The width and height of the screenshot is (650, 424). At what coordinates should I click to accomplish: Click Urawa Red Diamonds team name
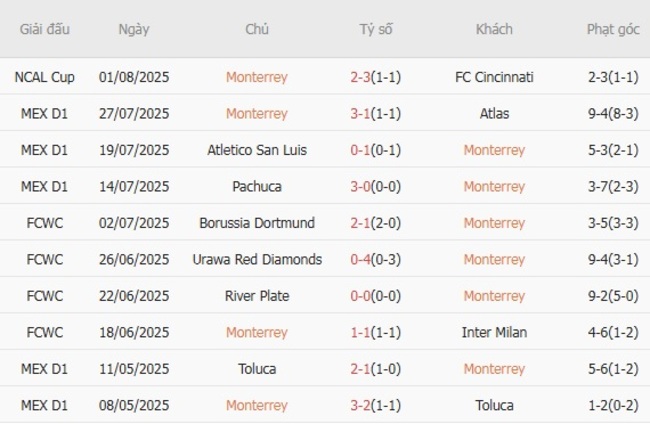coord(257,259)
